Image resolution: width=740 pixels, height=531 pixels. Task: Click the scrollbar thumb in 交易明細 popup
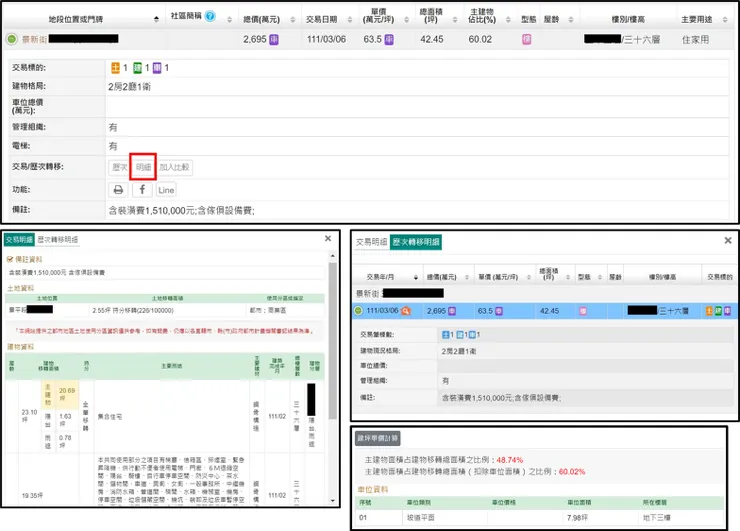pyautogui.click(x=333, y=341)
